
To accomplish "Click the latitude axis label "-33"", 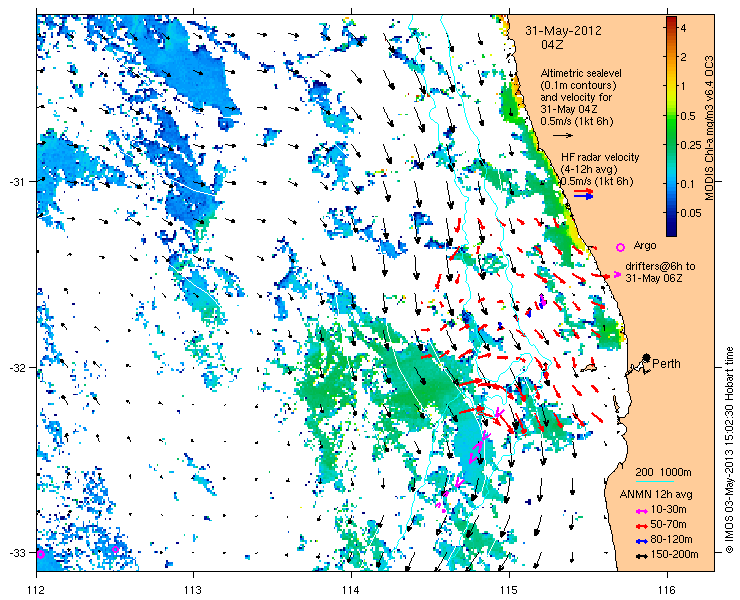I will (x=17, y=552).
